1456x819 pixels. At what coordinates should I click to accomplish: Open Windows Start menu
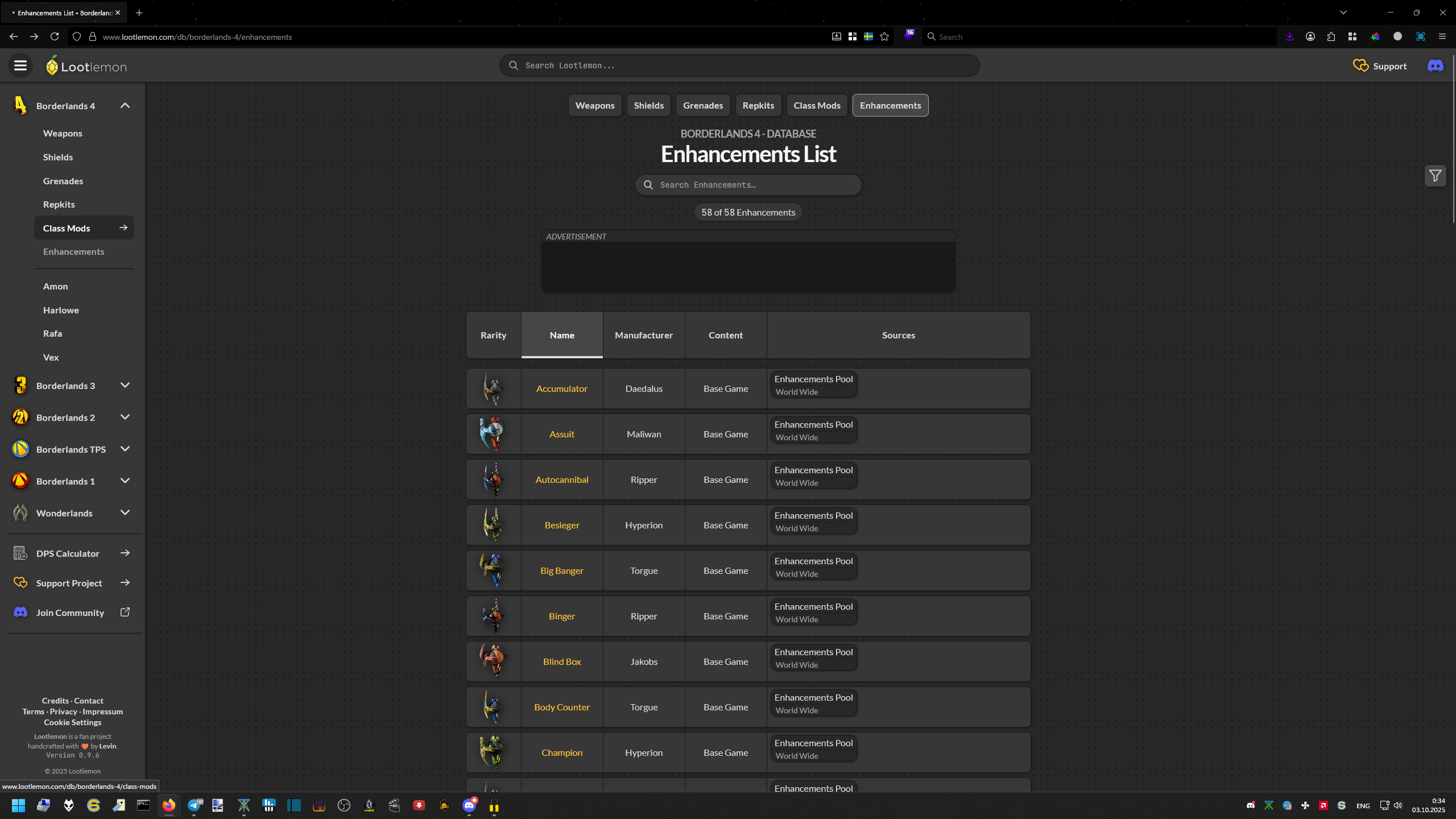(18, 805)
